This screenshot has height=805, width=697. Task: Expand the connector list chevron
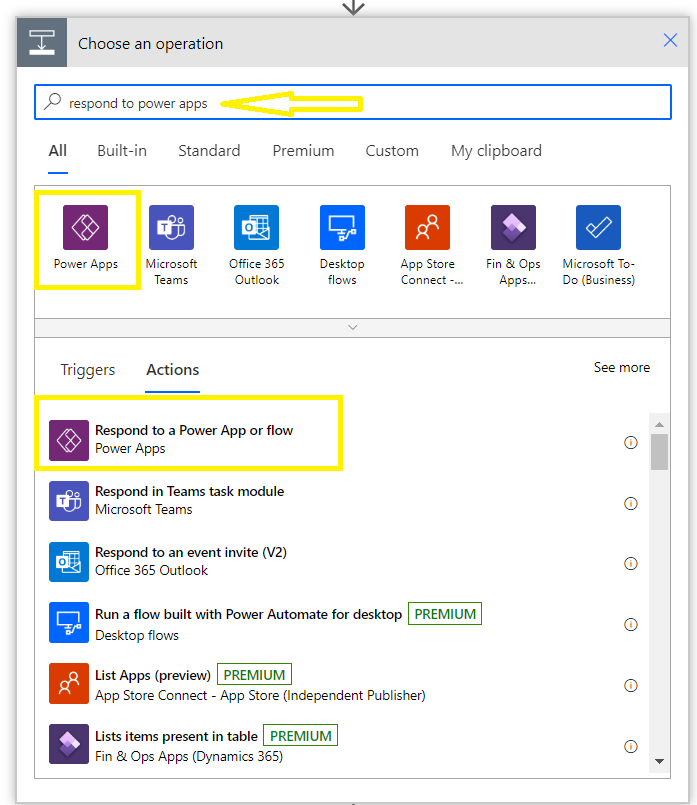[352, 327]
